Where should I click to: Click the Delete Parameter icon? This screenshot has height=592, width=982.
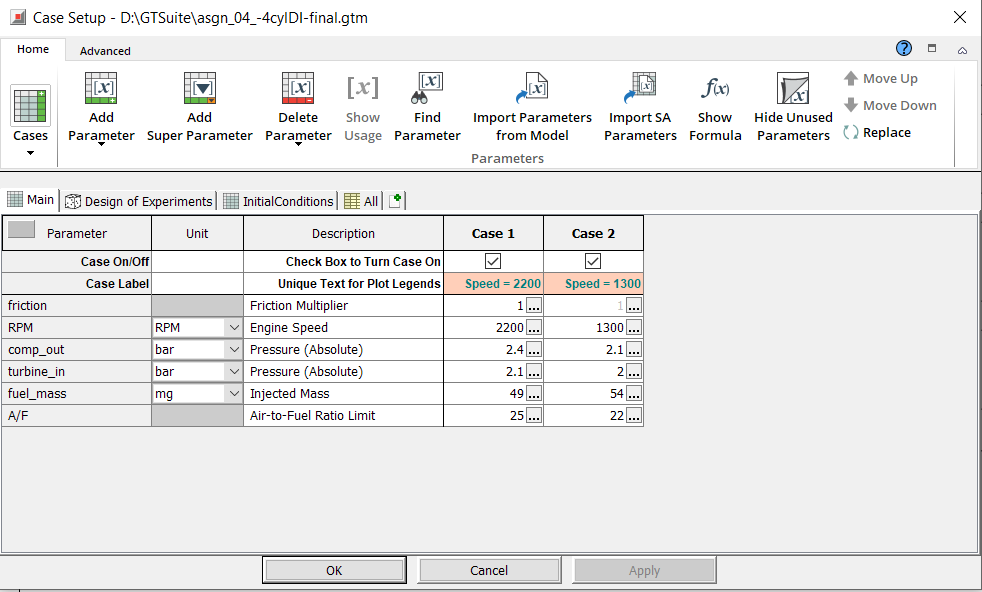(298, 88)
